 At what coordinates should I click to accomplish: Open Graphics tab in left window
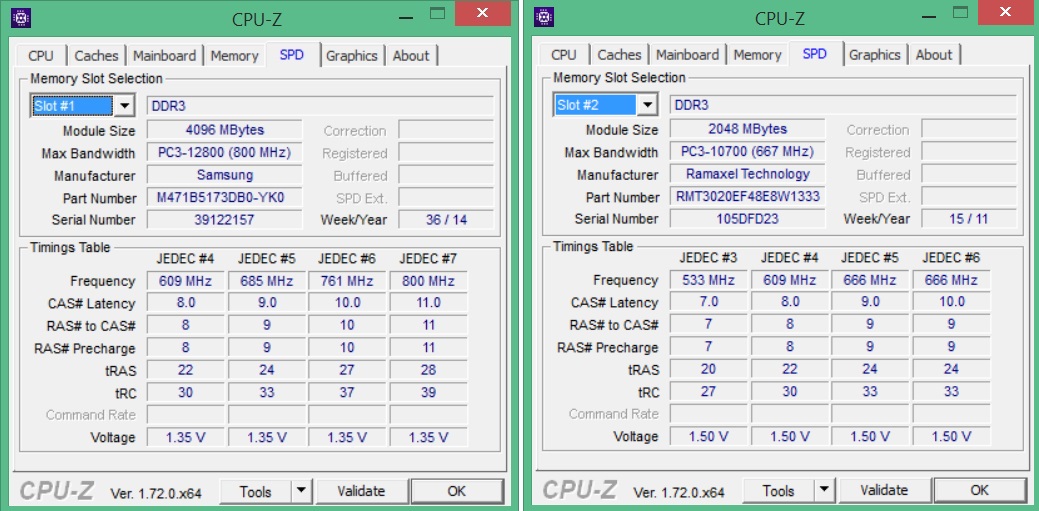(351, 56)
